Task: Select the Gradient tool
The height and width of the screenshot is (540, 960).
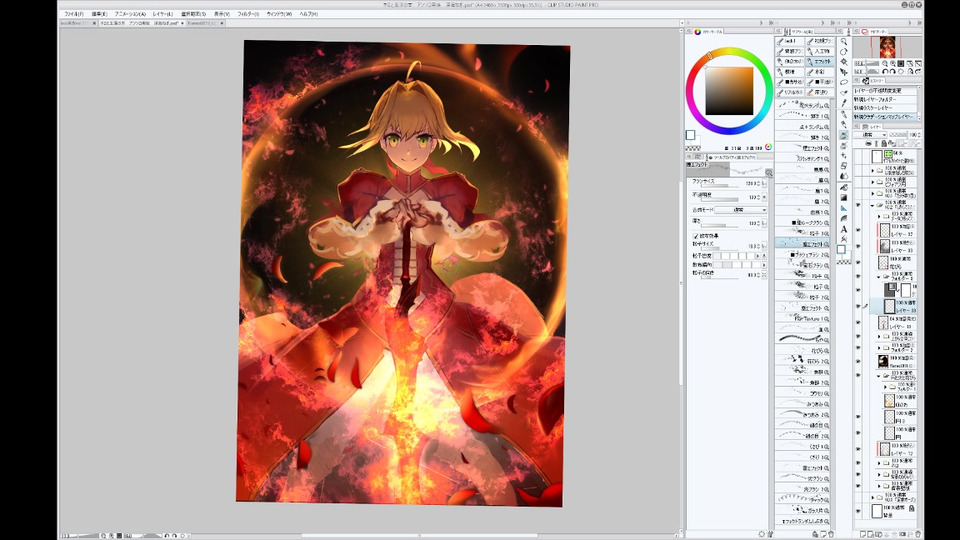Action: click(x=844, y=197)
